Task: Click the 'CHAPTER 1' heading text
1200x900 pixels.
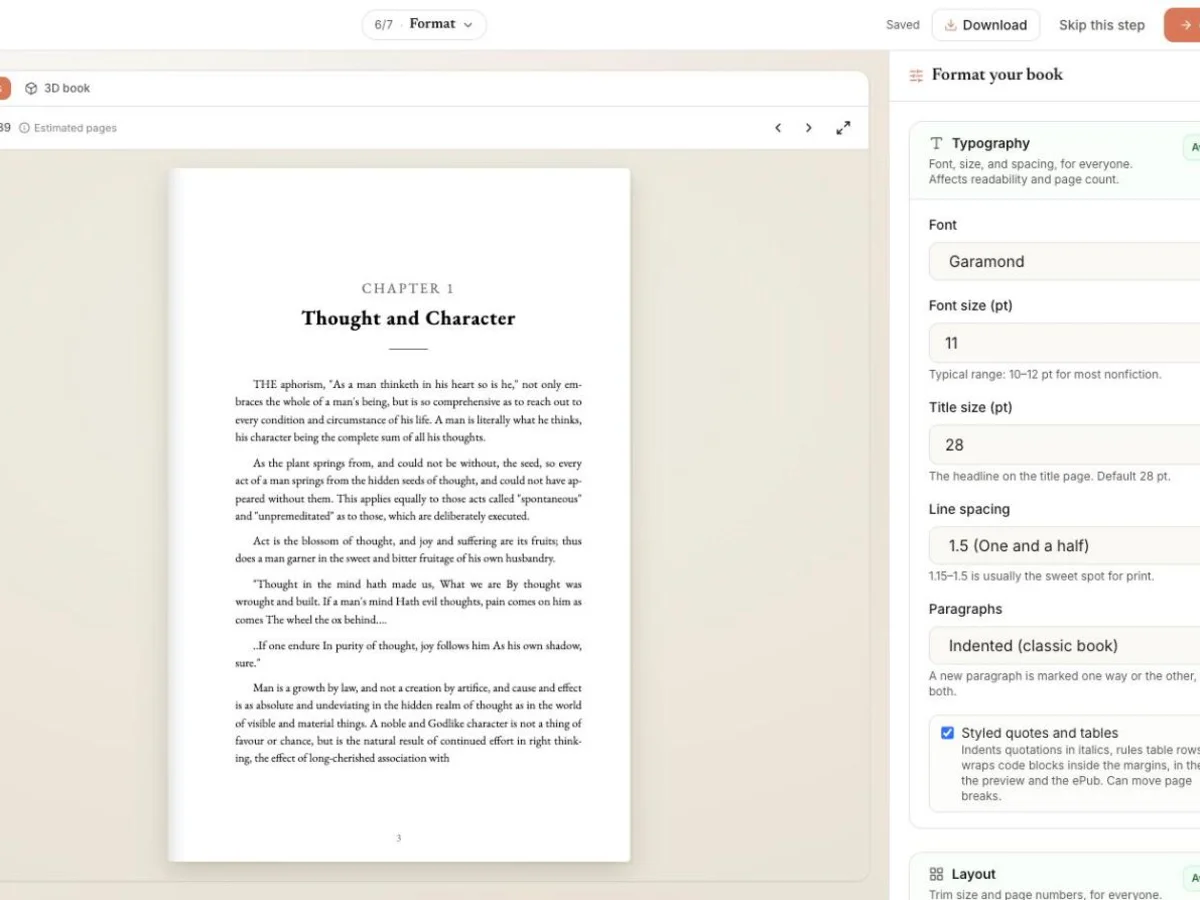Action: click(x=408, y=288)
